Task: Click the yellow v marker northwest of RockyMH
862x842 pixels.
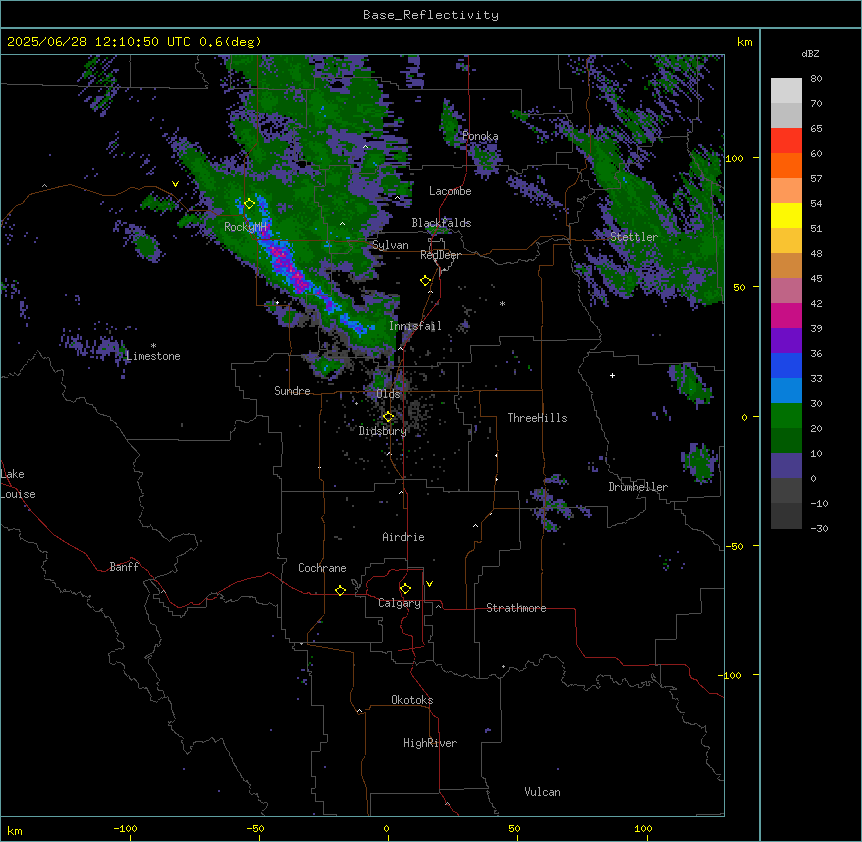Action: click(x=175, y=184)
